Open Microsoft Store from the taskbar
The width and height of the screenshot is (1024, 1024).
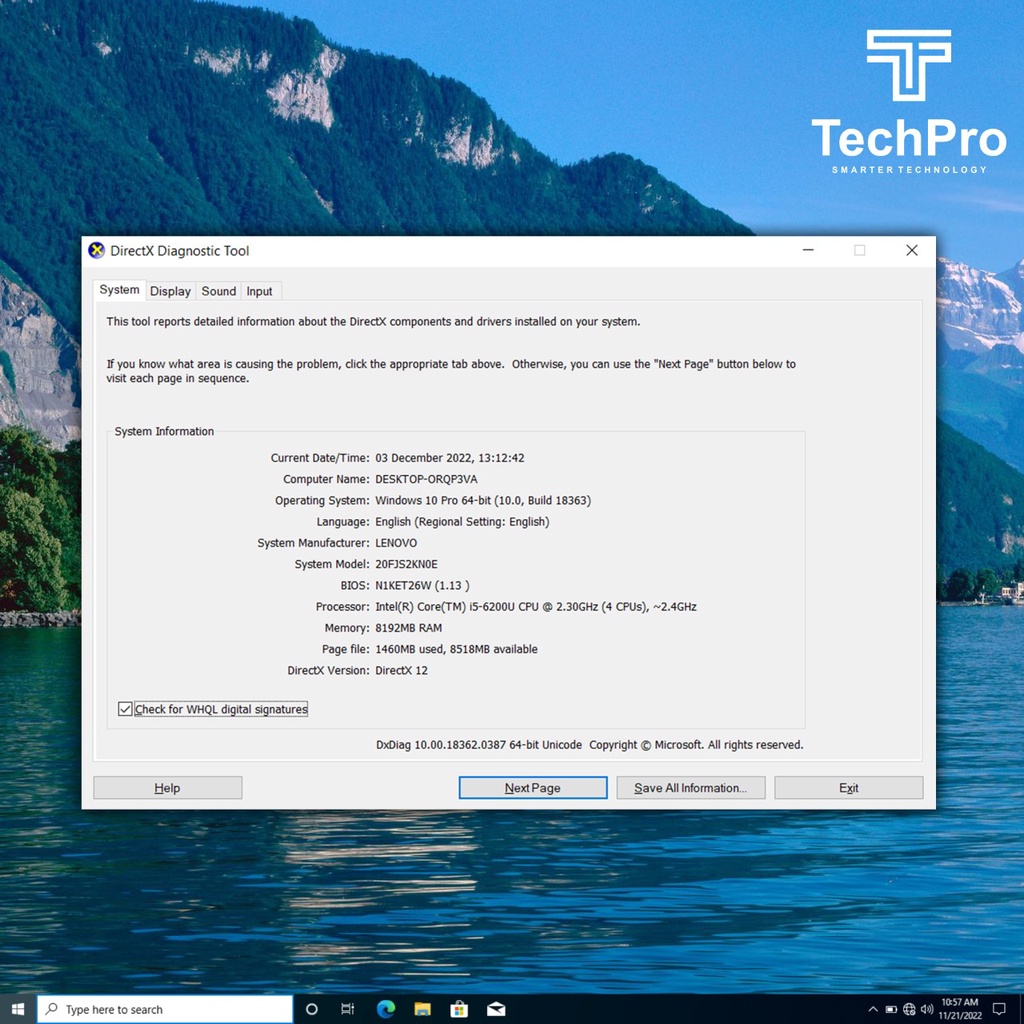tap(459, 1009)
